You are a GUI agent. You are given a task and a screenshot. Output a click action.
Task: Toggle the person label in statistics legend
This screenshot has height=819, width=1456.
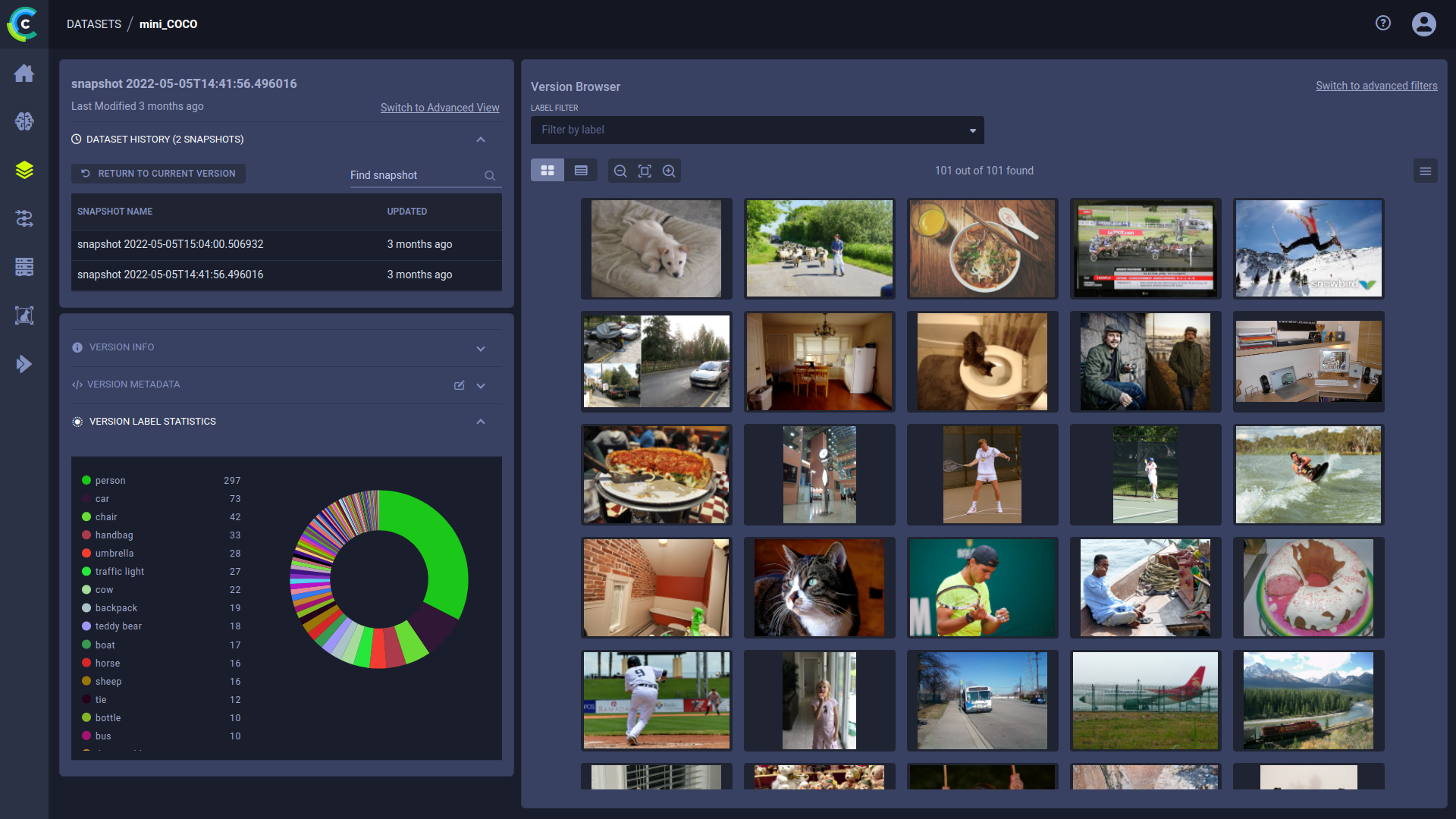(x=111, y=481)
